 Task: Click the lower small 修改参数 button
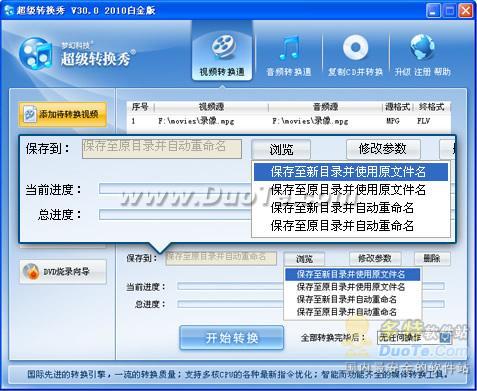point(374,258)
